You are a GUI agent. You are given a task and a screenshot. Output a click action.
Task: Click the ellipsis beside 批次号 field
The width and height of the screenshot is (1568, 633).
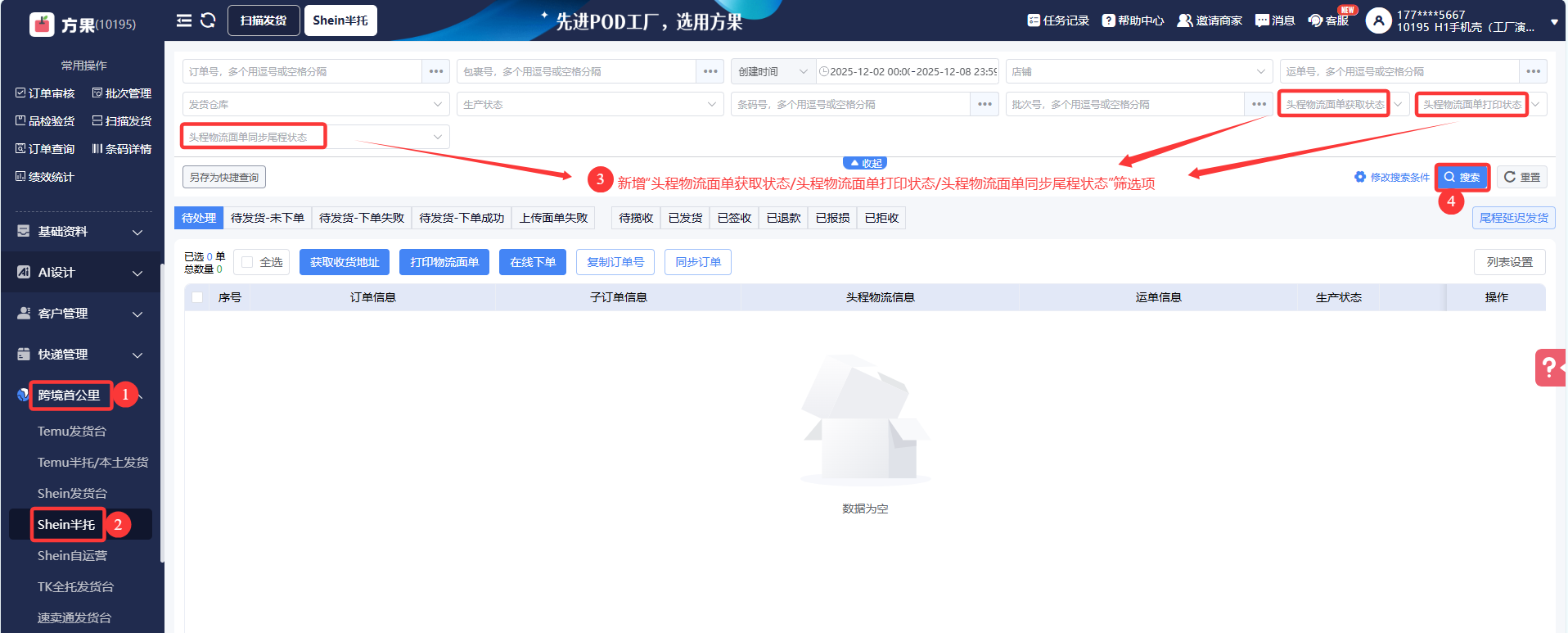click(x=1259, y=104)
